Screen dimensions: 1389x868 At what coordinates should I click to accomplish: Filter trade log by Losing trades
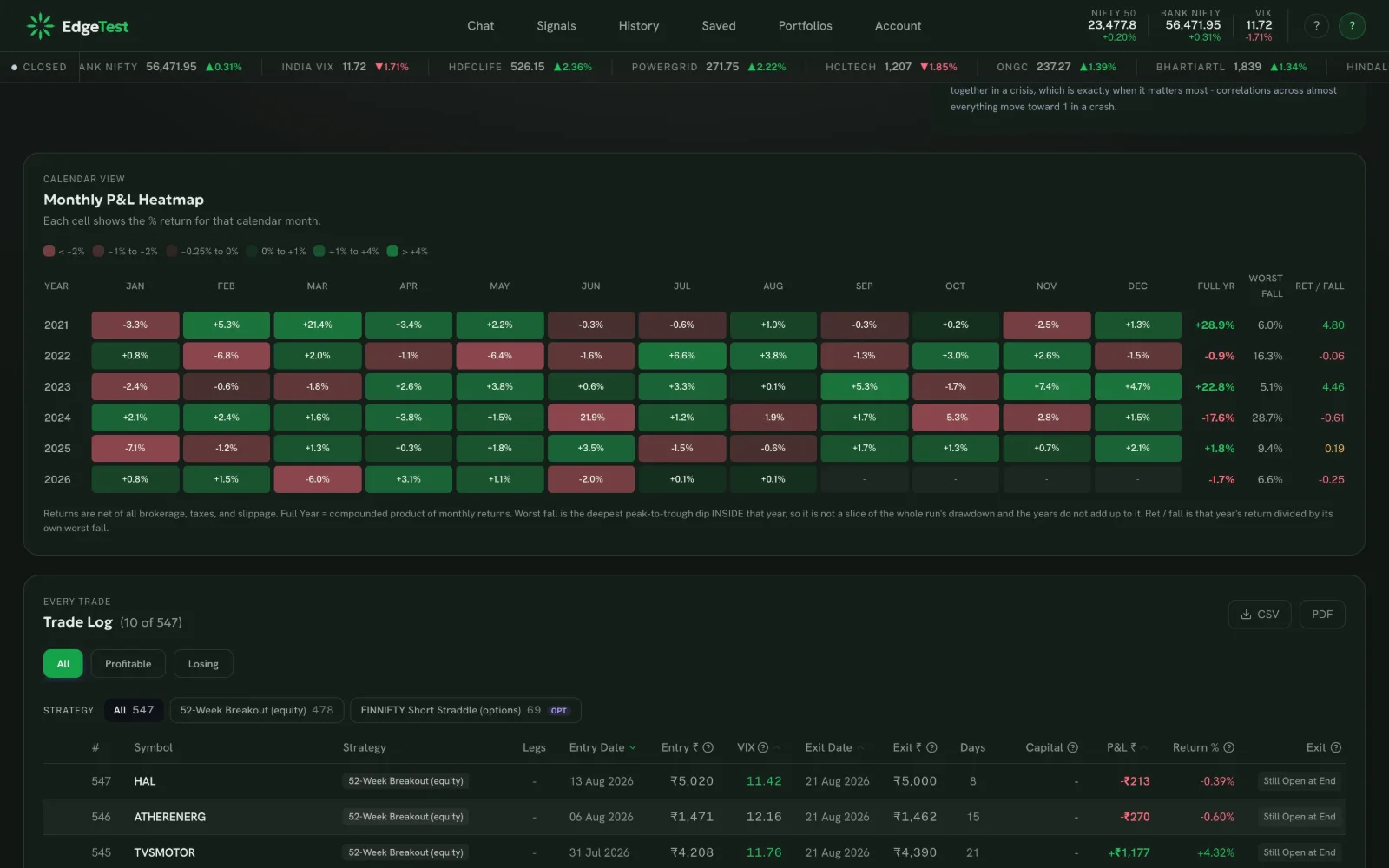(203, 664)
